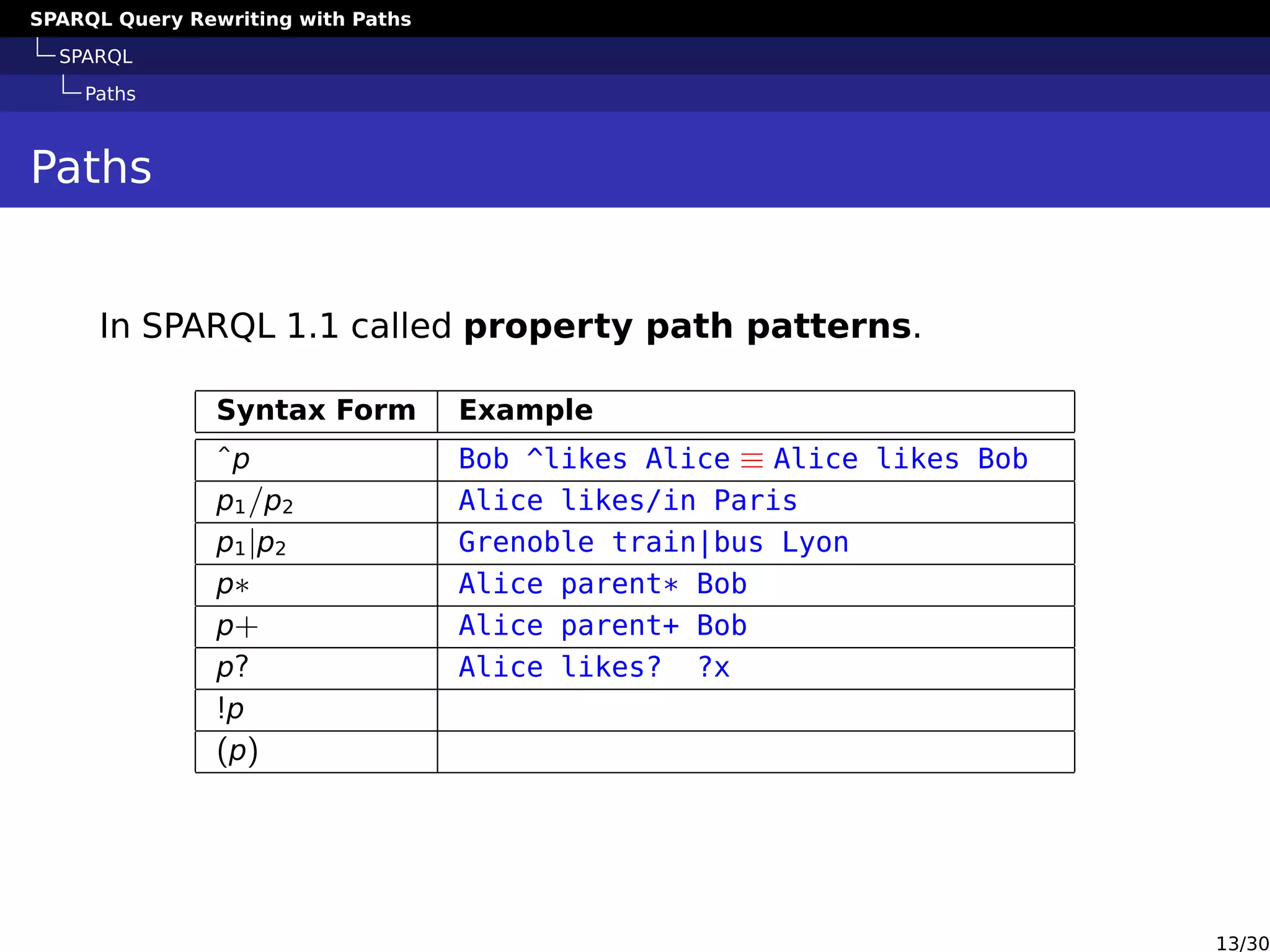
Task: Select the '^p' syntax cell
Action: [x=316, y=460]
